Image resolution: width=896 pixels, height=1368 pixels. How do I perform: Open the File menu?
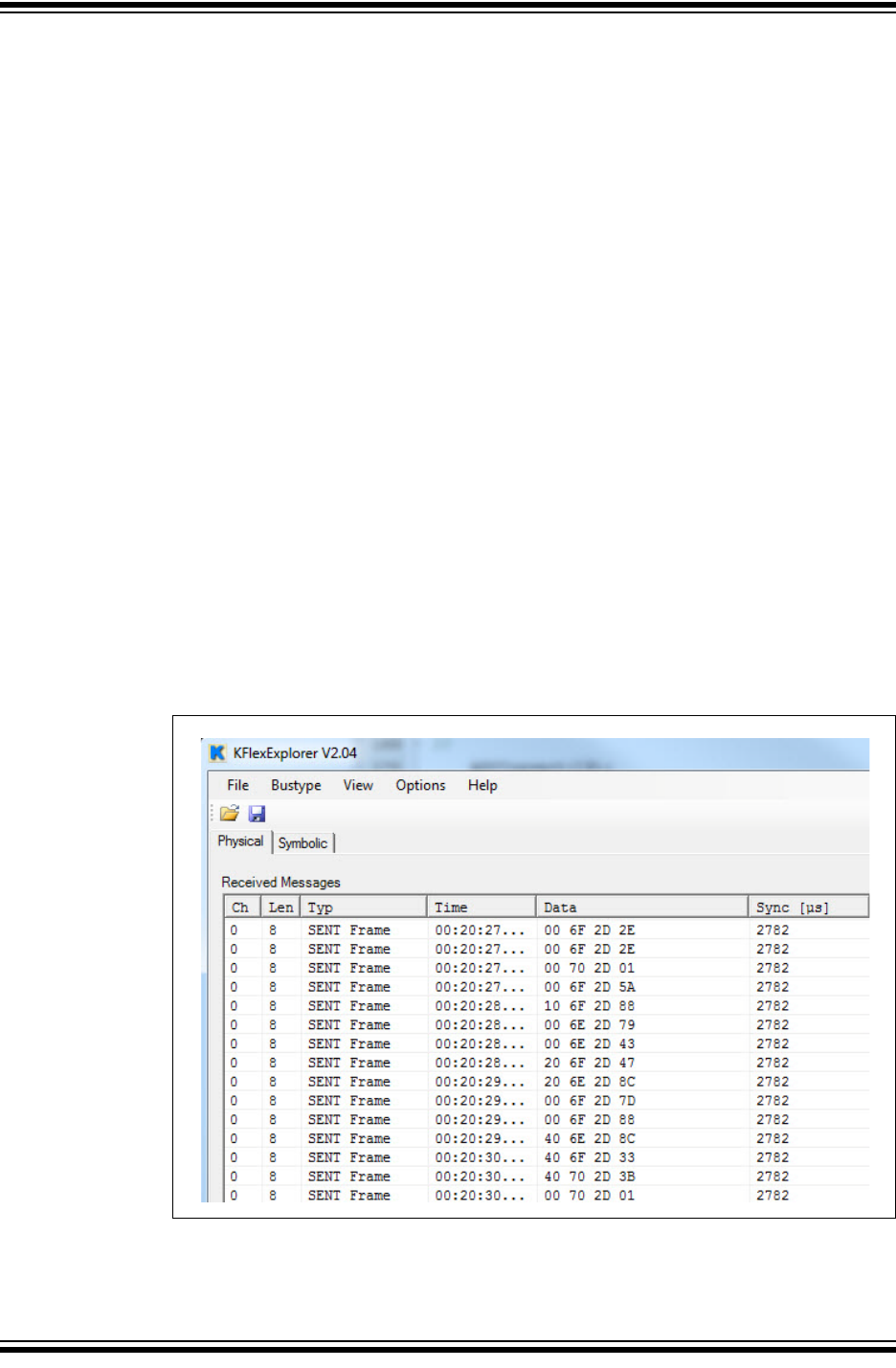click(x=238, y=785)
